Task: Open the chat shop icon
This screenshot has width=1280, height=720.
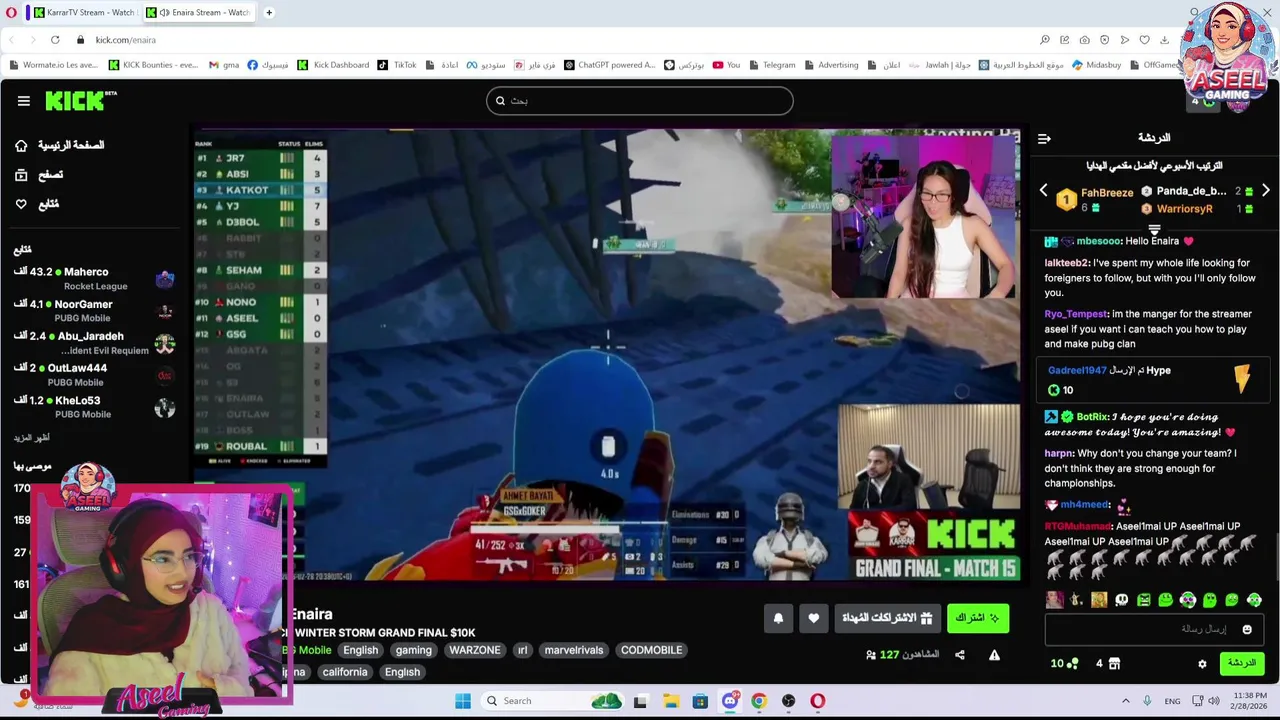Action: [1114, 663]
